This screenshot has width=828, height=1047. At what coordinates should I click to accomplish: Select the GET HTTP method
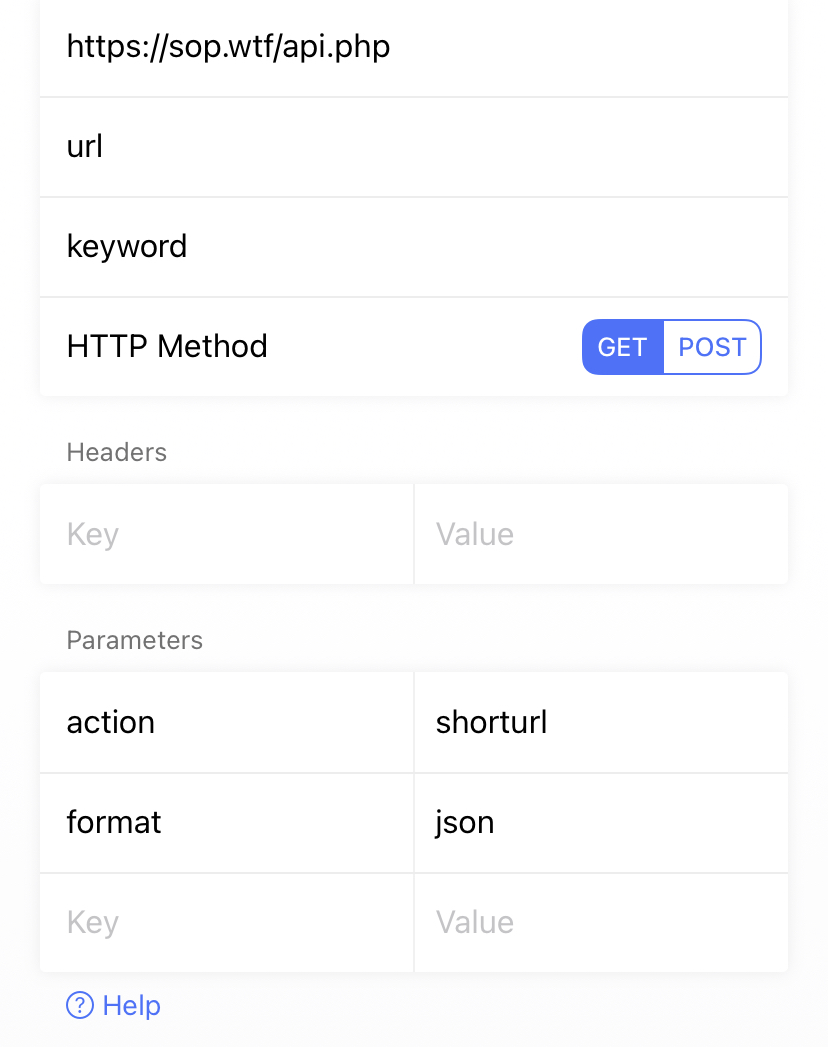tap(622, 347)
